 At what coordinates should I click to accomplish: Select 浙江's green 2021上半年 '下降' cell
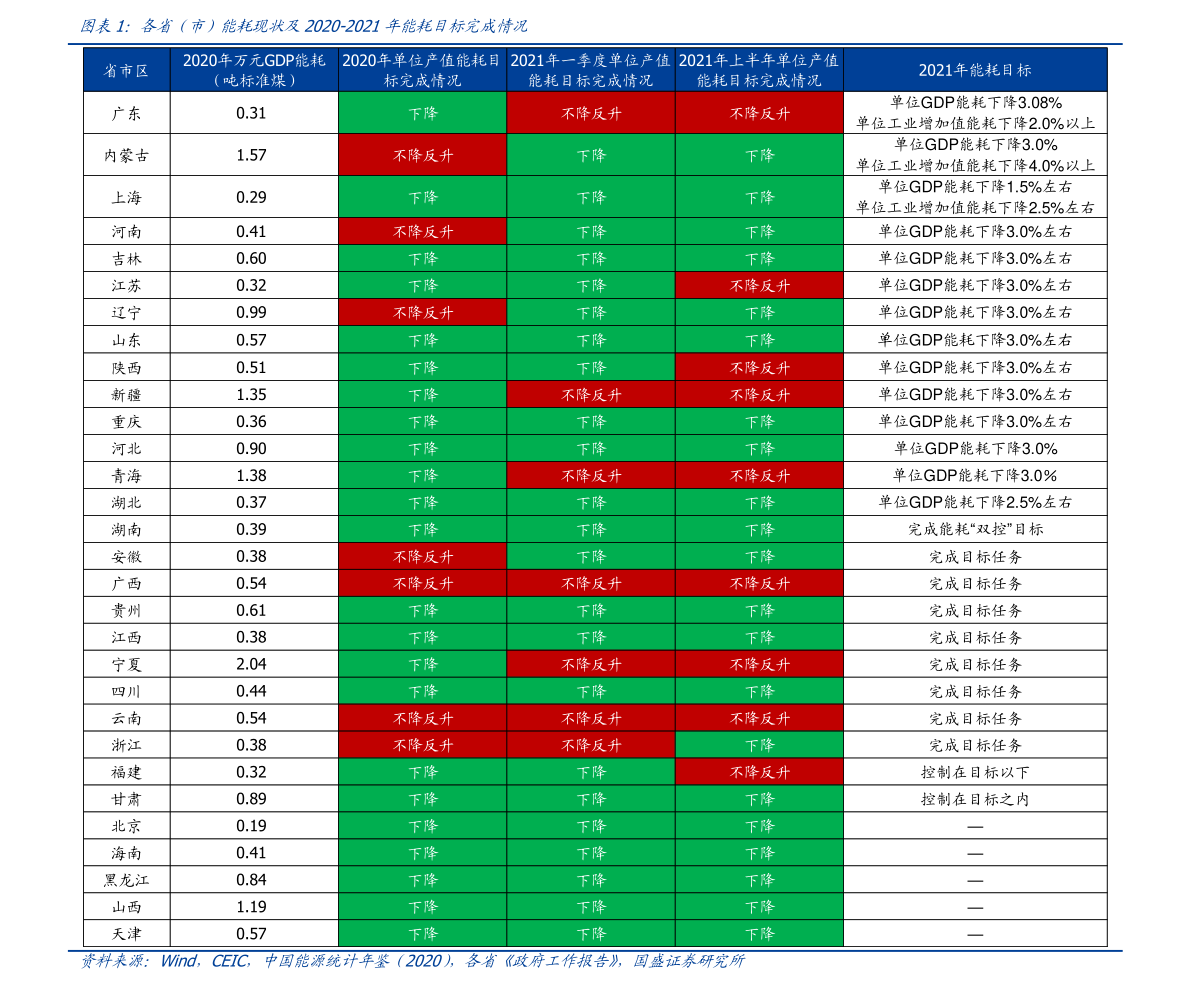[760, 745]
